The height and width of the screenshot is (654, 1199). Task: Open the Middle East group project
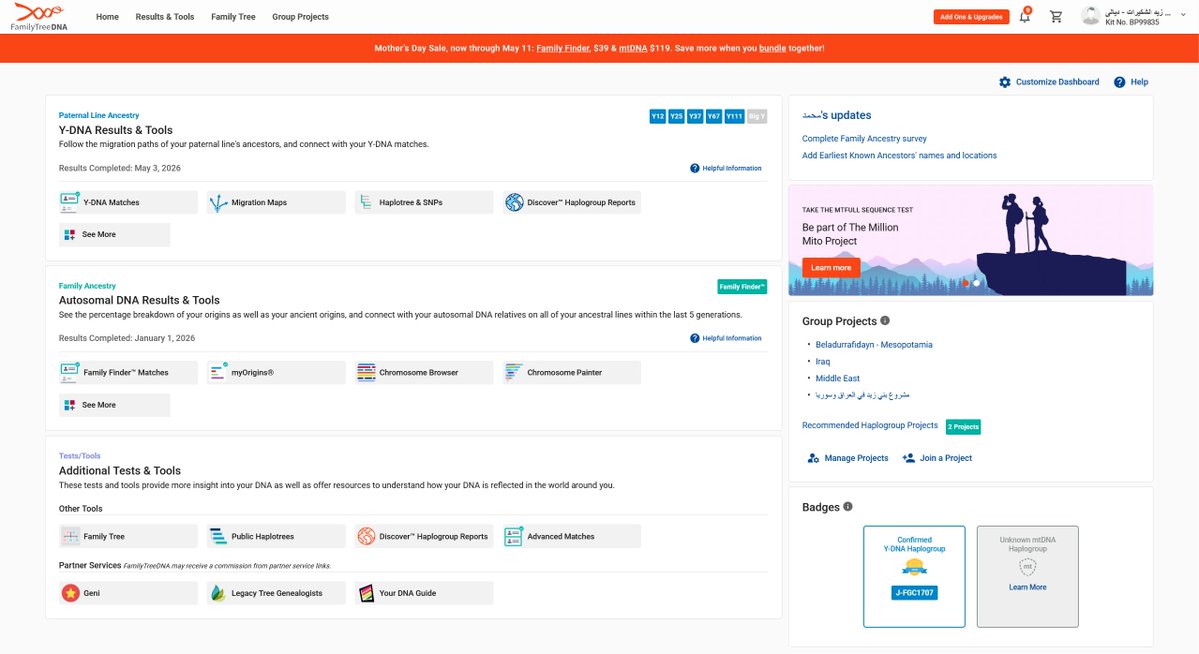(x=837, y=379)
